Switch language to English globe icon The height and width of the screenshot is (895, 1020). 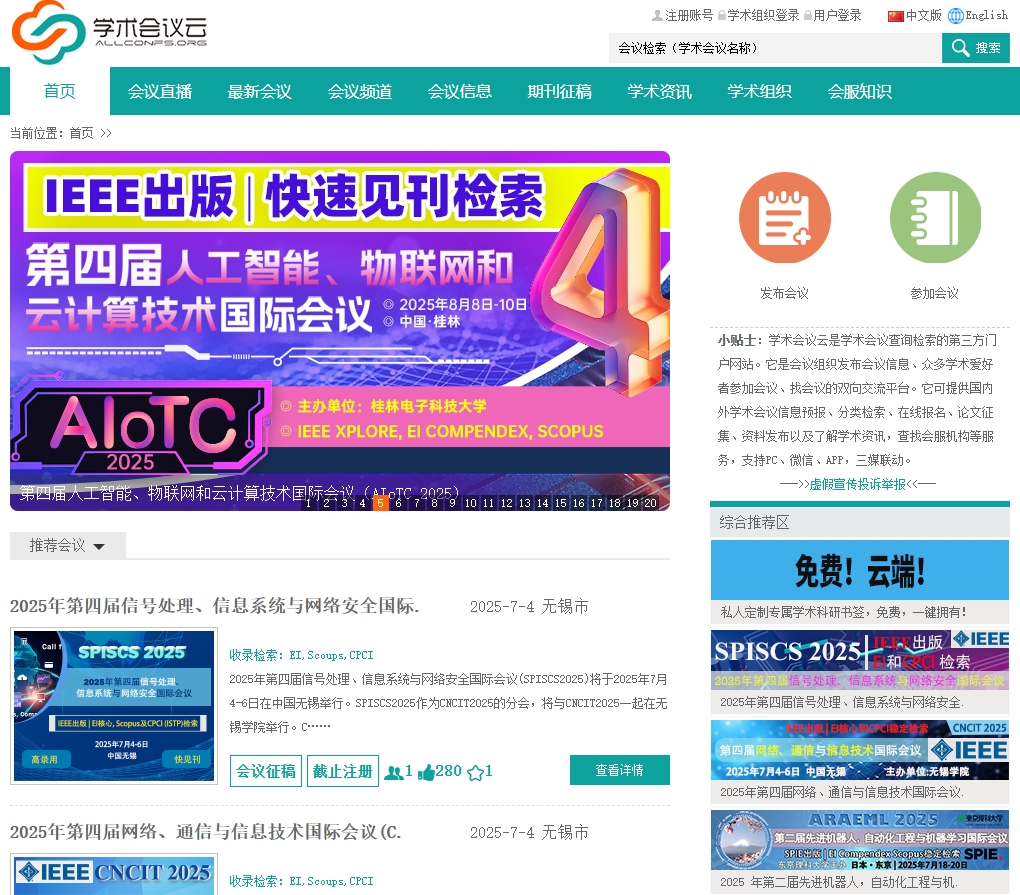(x=978, y=15)
